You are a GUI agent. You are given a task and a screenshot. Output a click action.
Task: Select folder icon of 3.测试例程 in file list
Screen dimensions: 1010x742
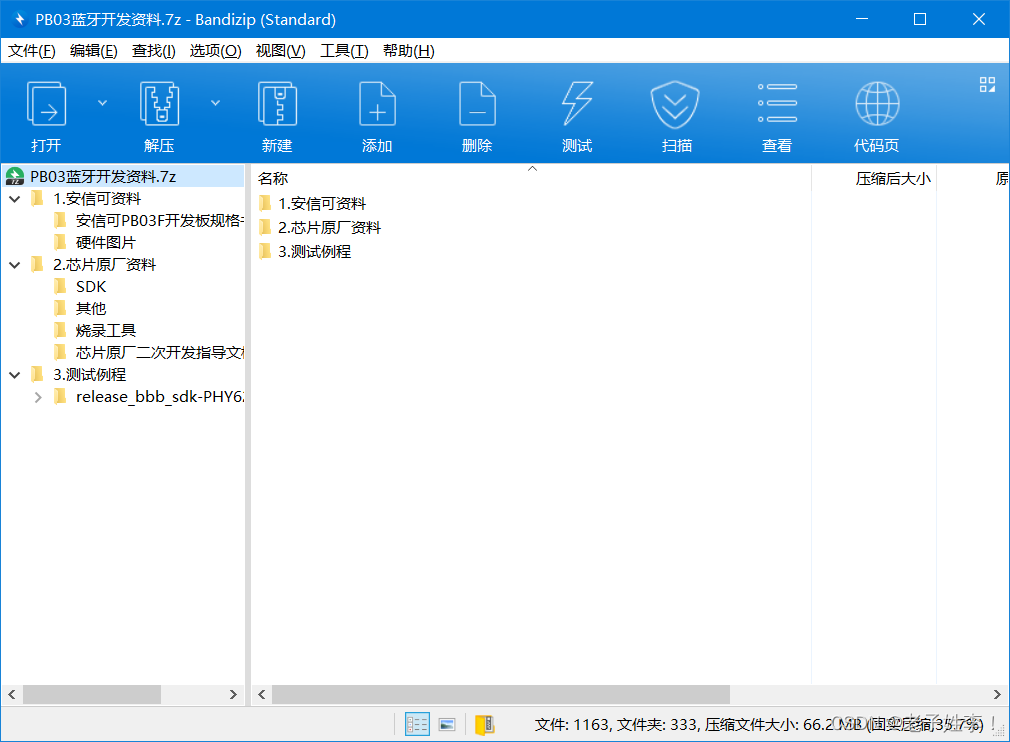265,251
